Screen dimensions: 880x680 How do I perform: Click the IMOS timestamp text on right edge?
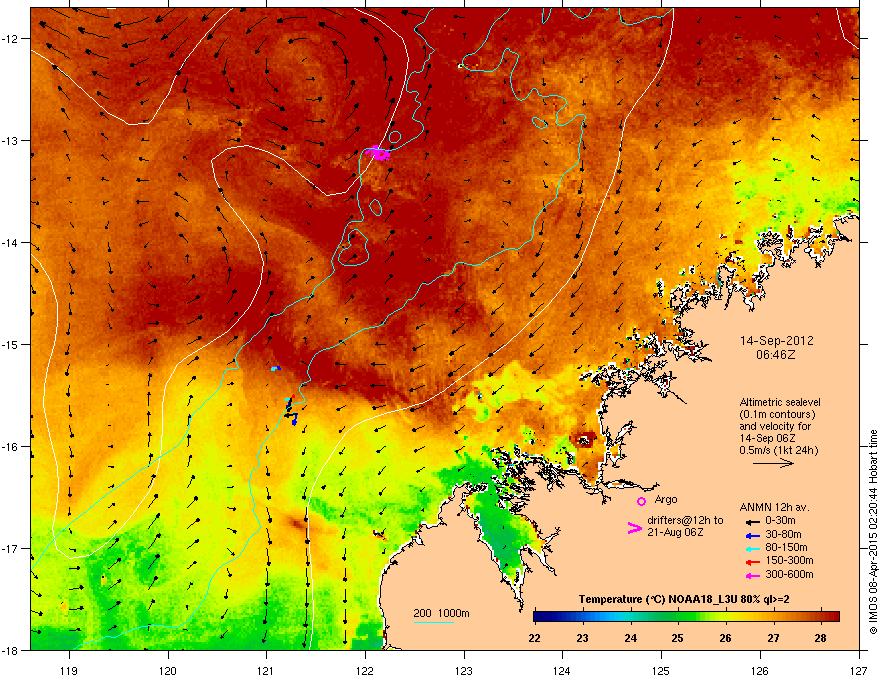(x=873, y=532)
